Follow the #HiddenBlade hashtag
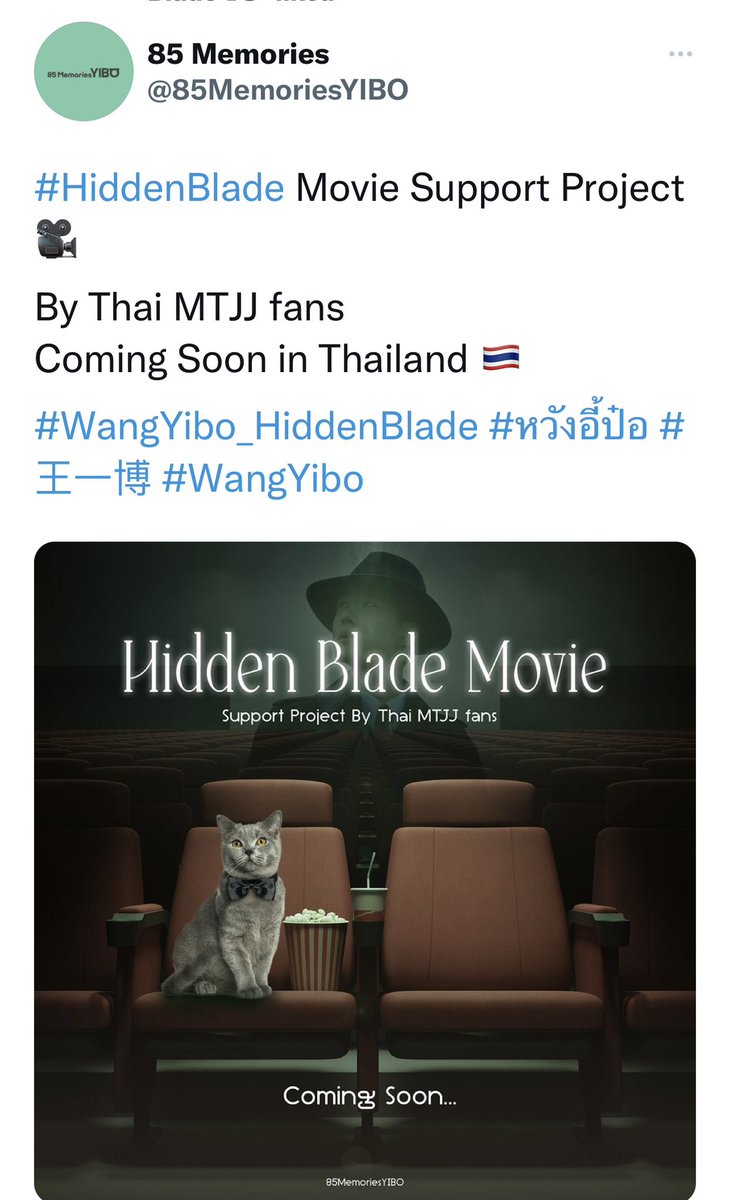730x1200 pixels. point(160,188)
